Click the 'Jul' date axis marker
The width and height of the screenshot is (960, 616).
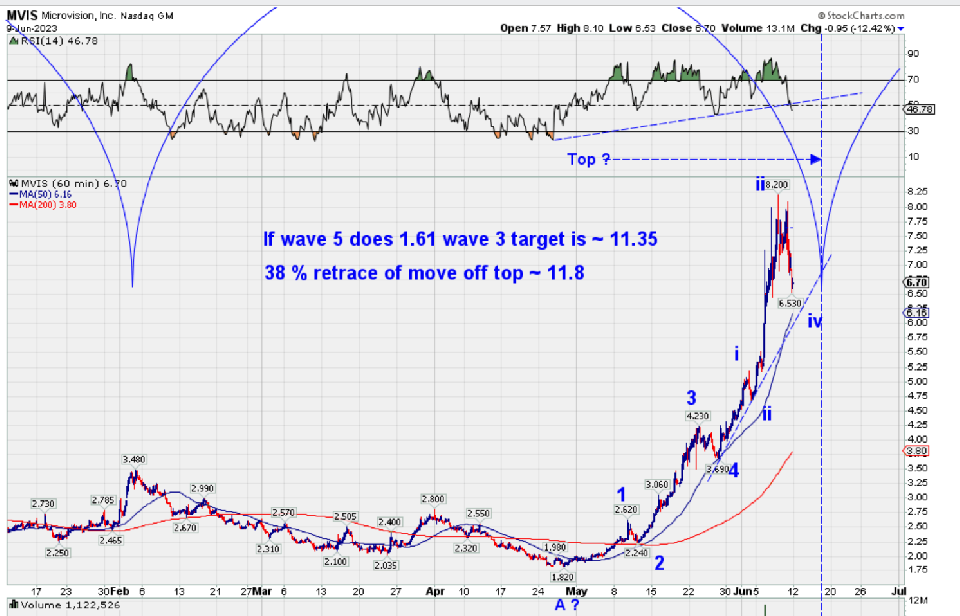click(x=897, y=590)
